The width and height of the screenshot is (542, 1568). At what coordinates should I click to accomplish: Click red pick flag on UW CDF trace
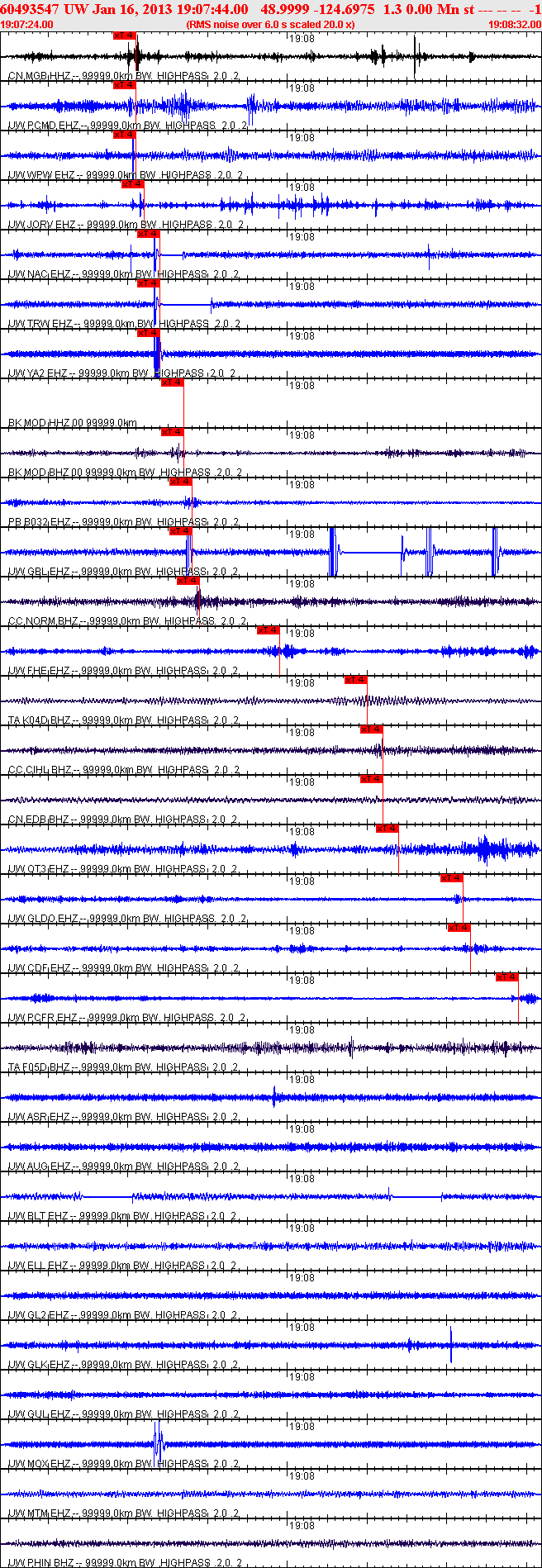pyautogui.click(x=459, y=928)
